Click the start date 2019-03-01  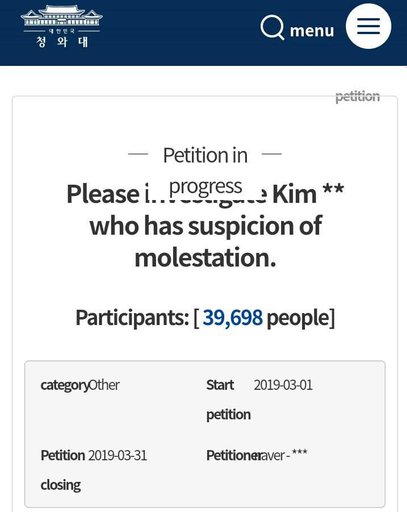tap(283, 385)
